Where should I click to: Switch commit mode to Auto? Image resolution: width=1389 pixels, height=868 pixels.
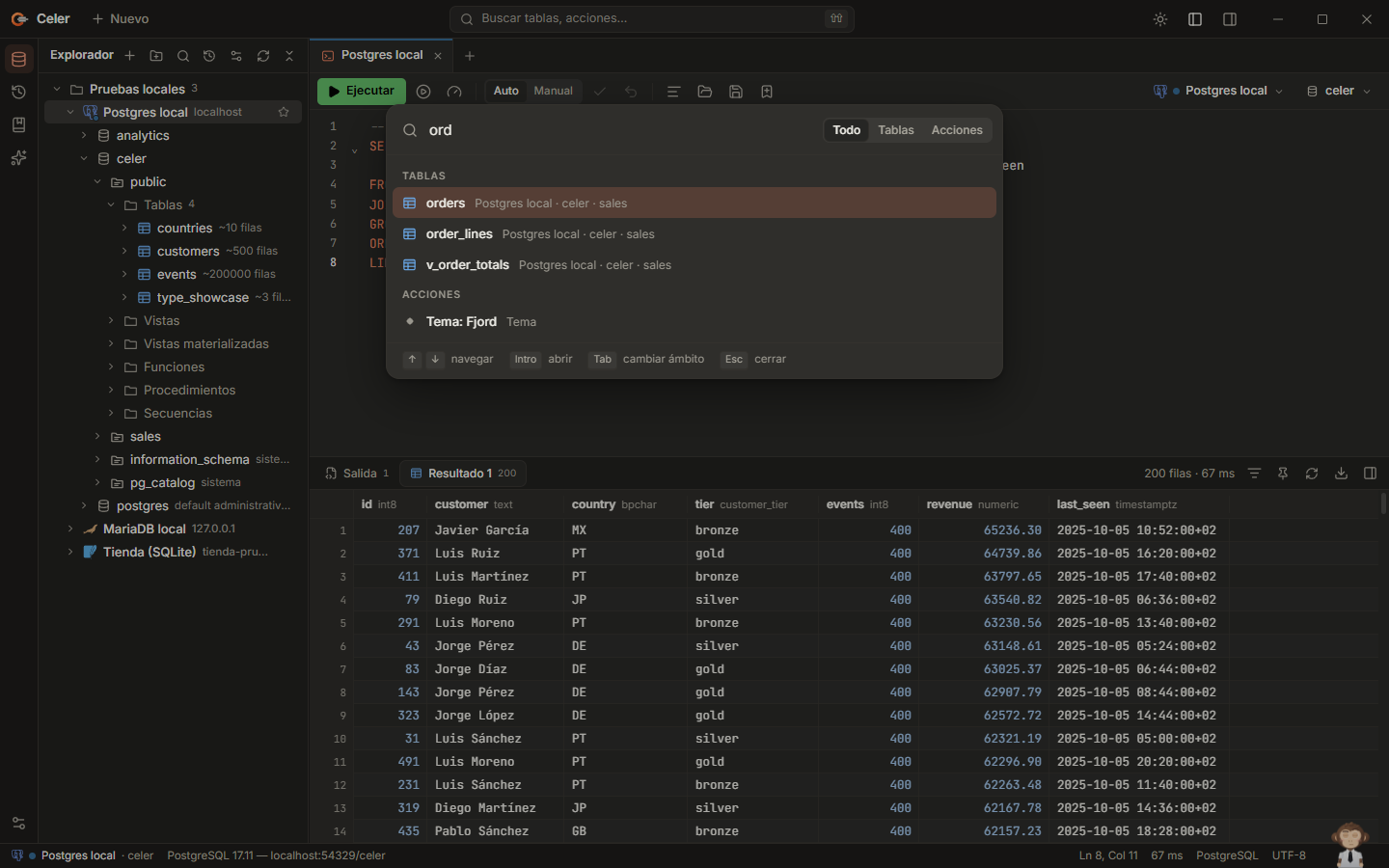point(506,91)
